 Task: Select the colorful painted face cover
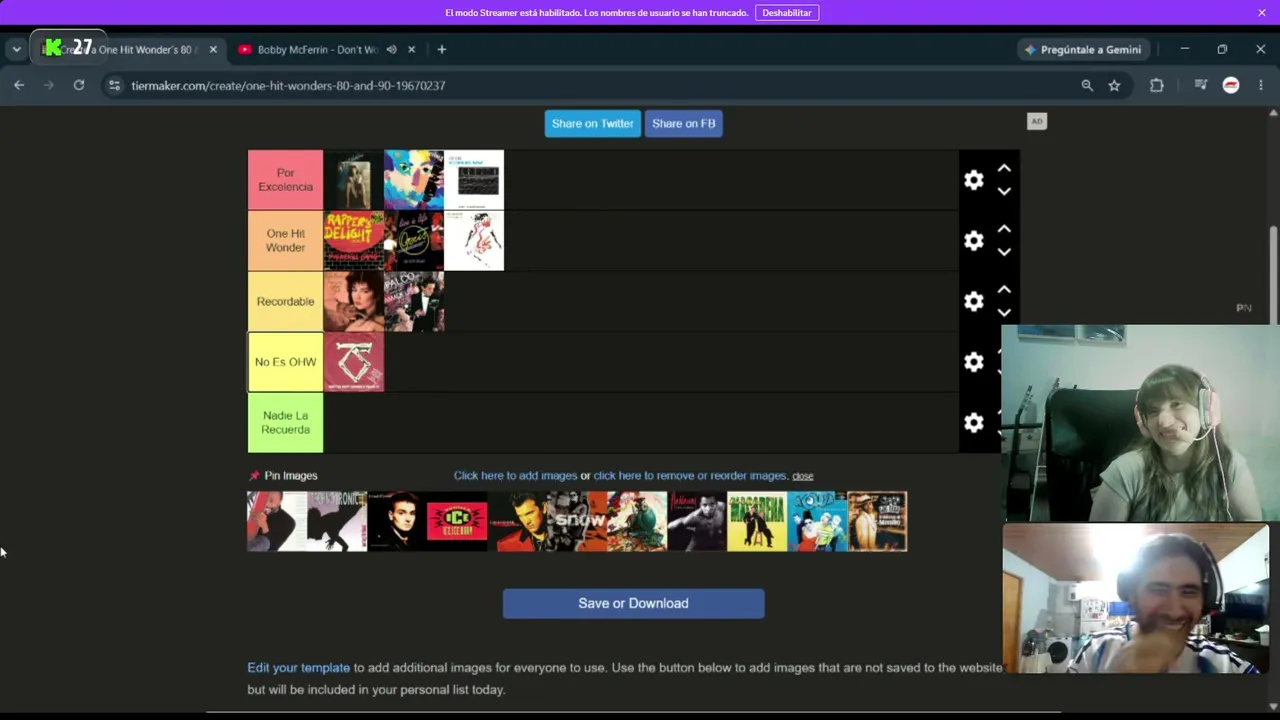coord(414,180)
